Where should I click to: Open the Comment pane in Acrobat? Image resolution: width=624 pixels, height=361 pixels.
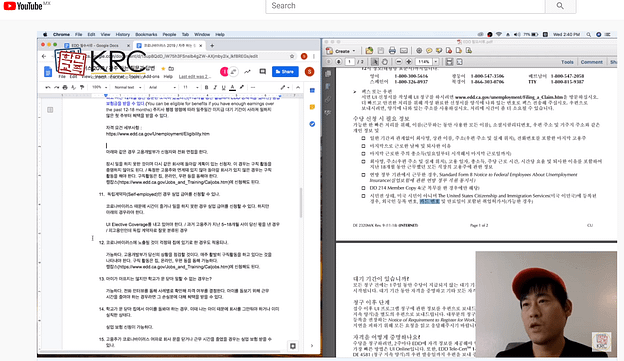click(x=591, y=62)
